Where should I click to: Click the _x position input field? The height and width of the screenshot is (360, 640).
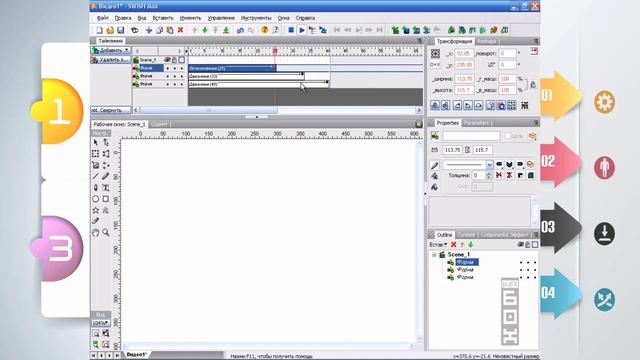pos(464,53)
